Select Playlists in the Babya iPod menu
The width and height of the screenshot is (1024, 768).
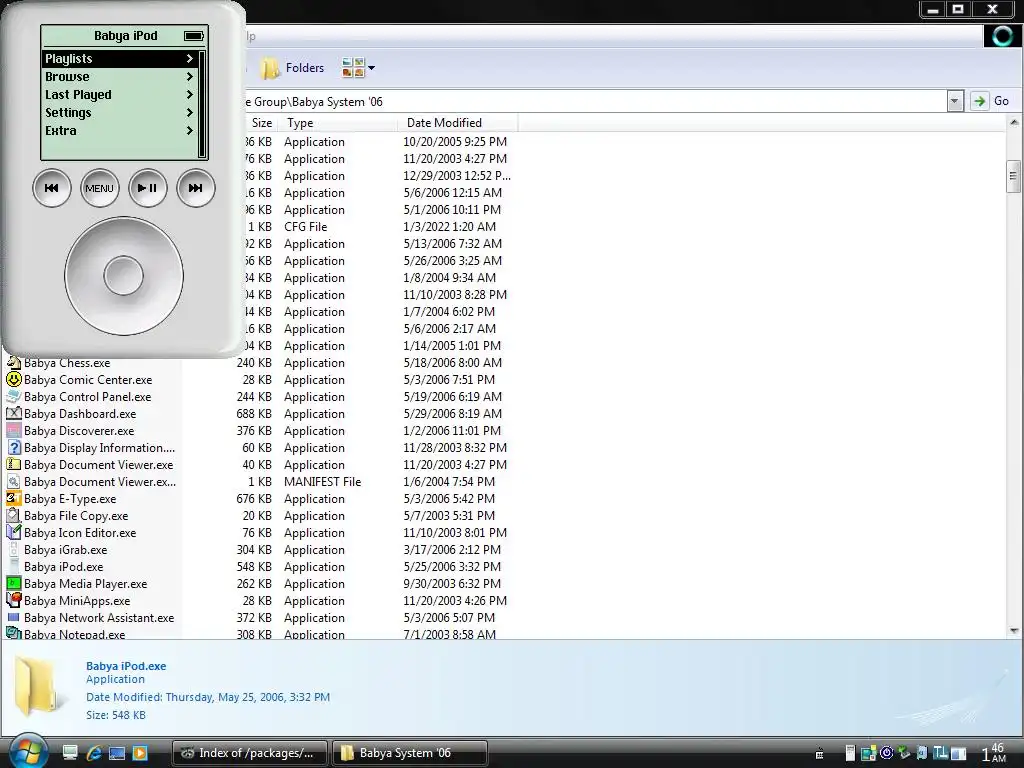(120, 59)
